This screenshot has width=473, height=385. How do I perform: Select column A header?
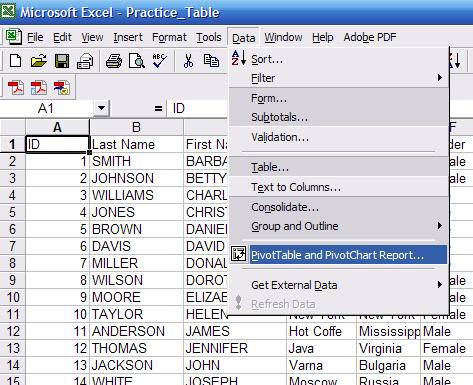[x=57, y=127]
